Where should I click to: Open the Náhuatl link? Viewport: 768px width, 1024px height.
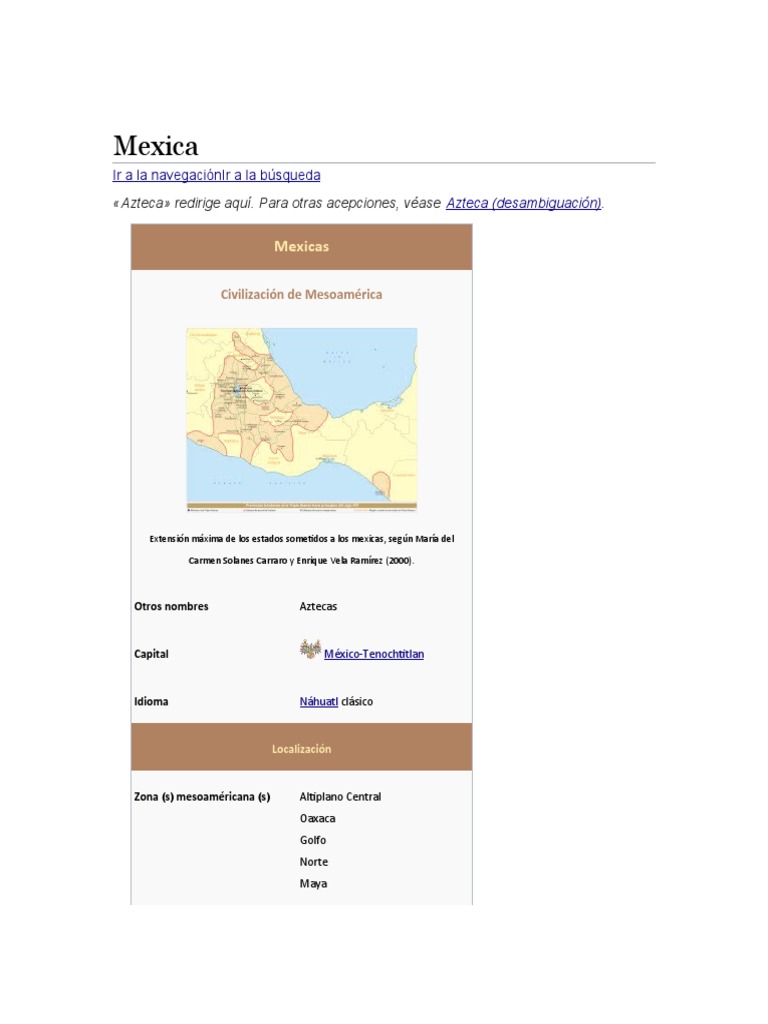[x=319, y=701]
